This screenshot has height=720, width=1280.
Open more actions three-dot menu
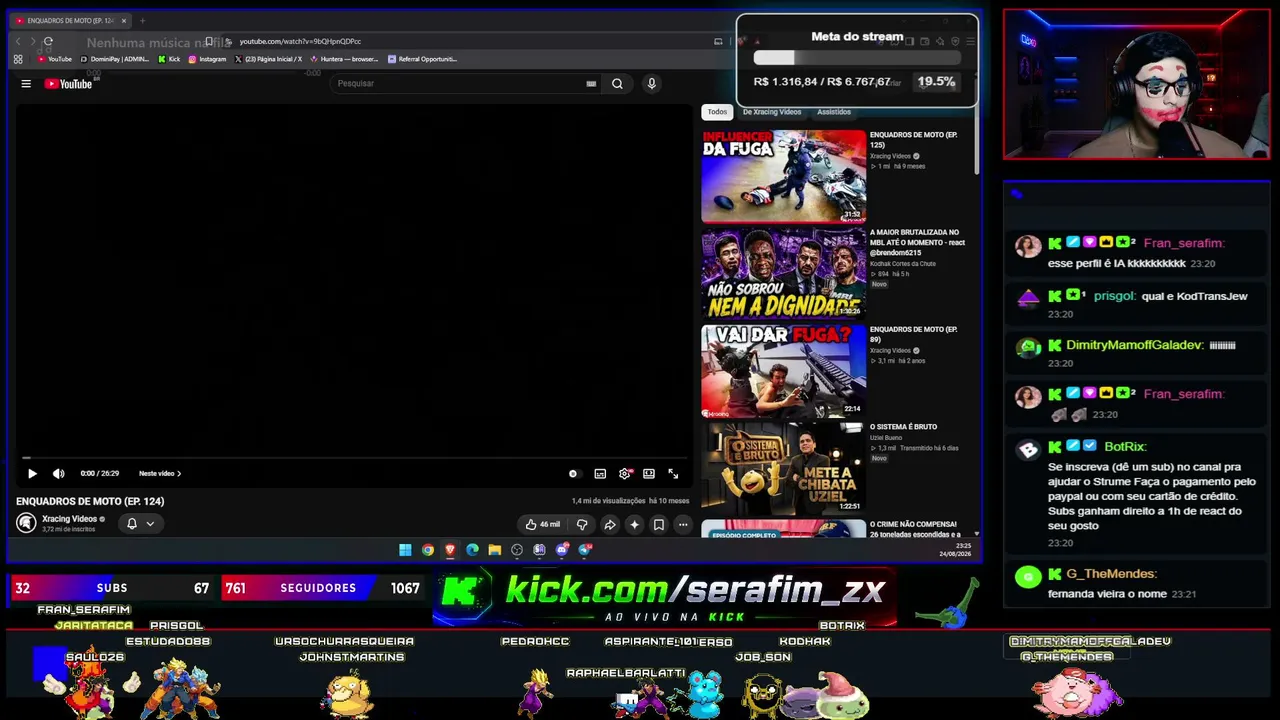coord(683,524)
